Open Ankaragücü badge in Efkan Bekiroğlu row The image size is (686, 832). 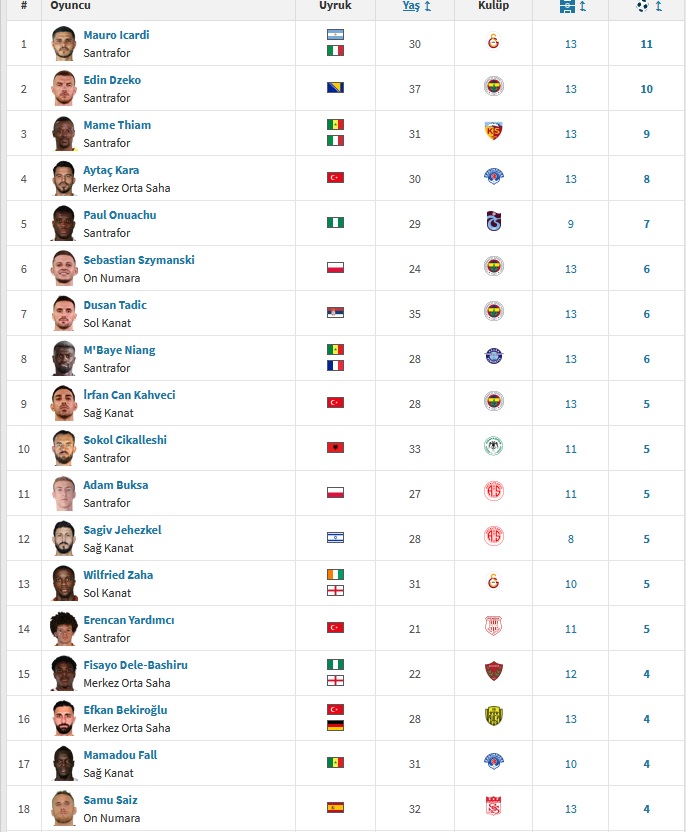[x=493, y=716]
